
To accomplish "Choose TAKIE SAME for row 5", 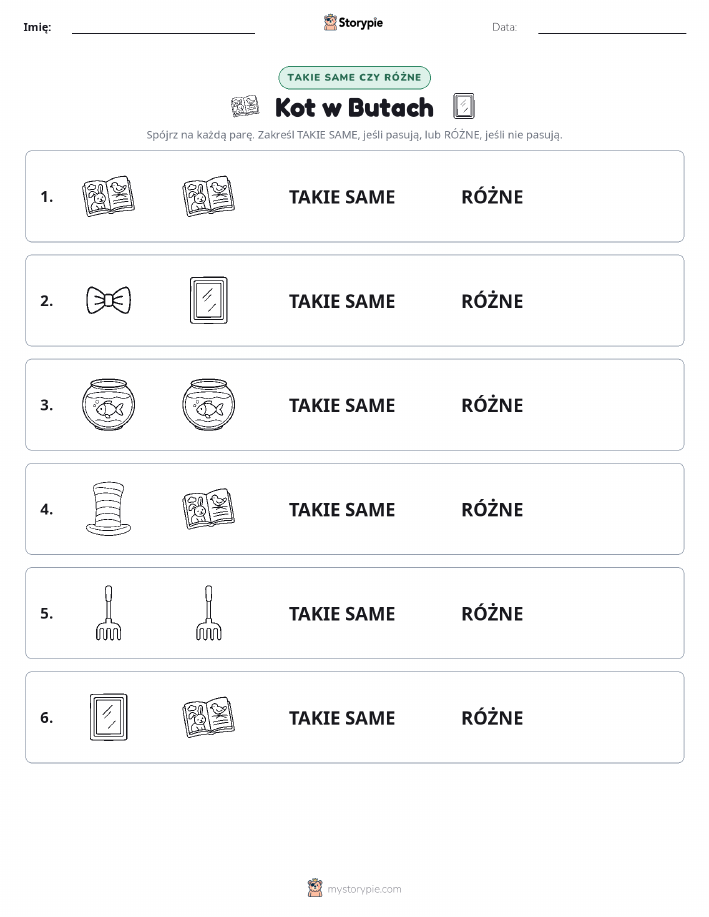I will pos(342,613).
